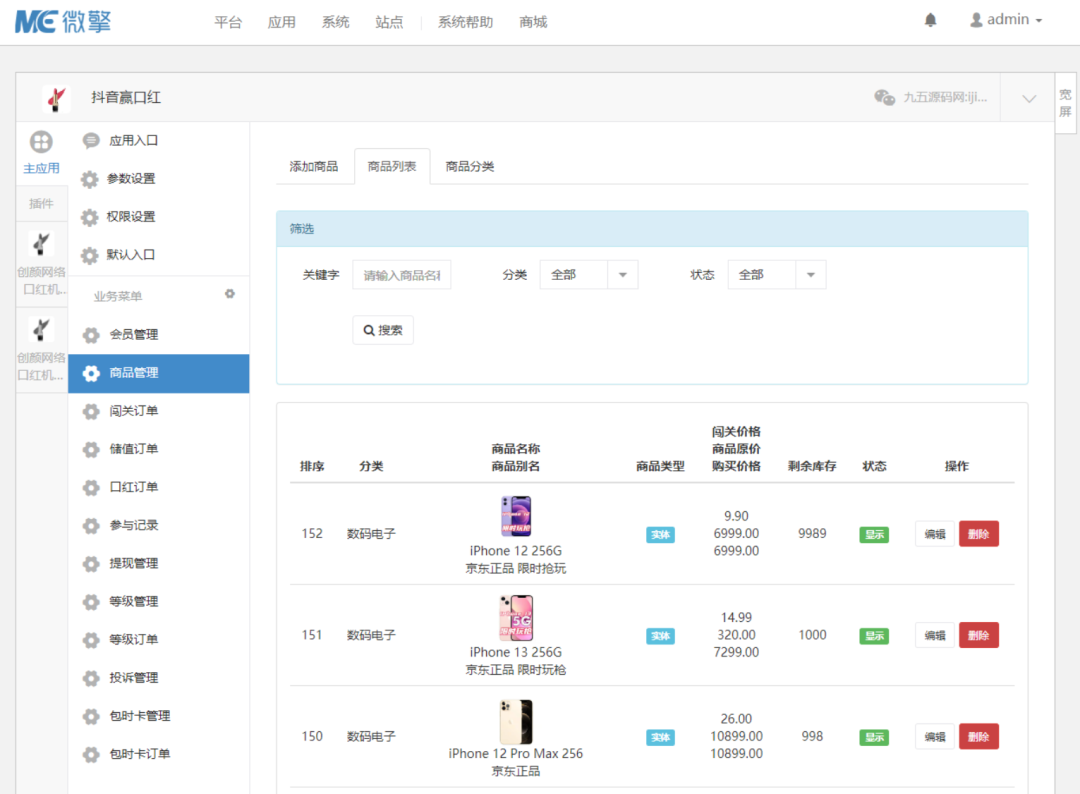Open the admin user dropdown
This screenshot has height=794, width=1080.
coord(1006,20)
